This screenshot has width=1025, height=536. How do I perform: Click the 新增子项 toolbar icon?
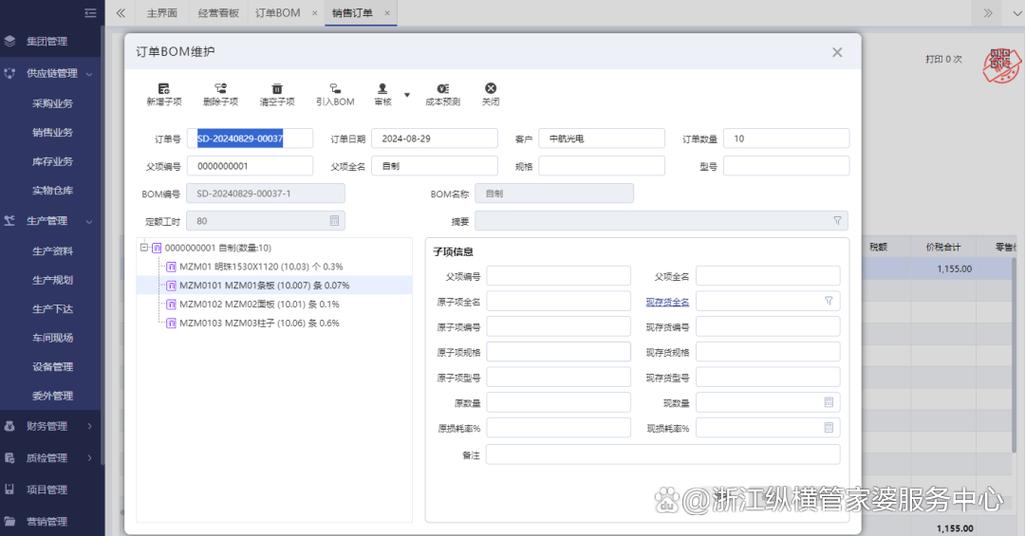pyautogui.click(x=163, y=88)
